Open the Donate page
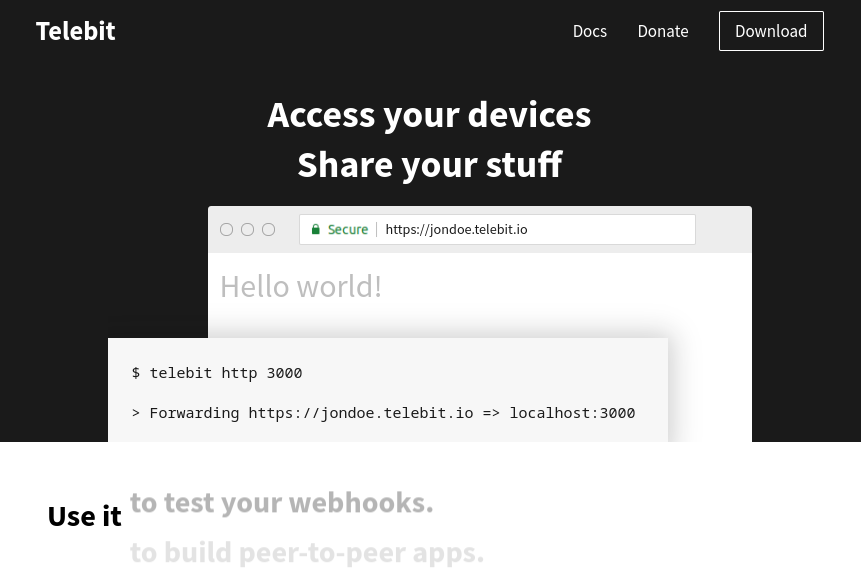Image resolution: width=861 pixels, height=588 pixels. pyautogui.click(x=663, y=31)
